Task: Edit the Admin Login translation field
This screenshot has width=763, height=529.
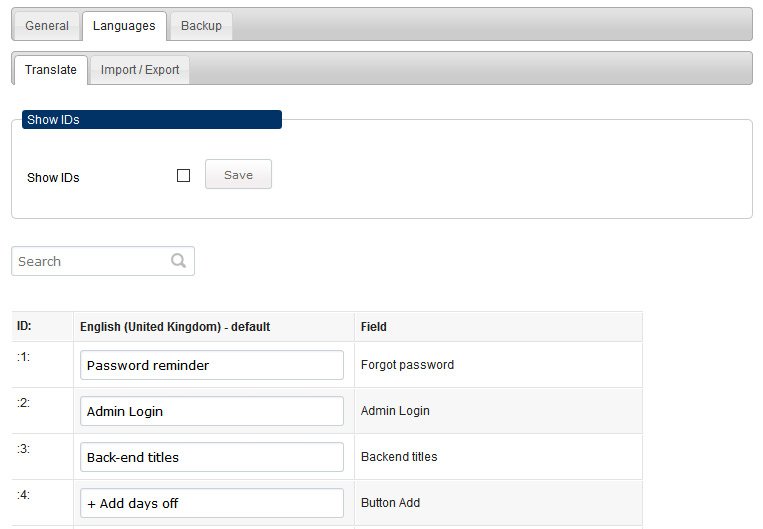Action: 212,411
